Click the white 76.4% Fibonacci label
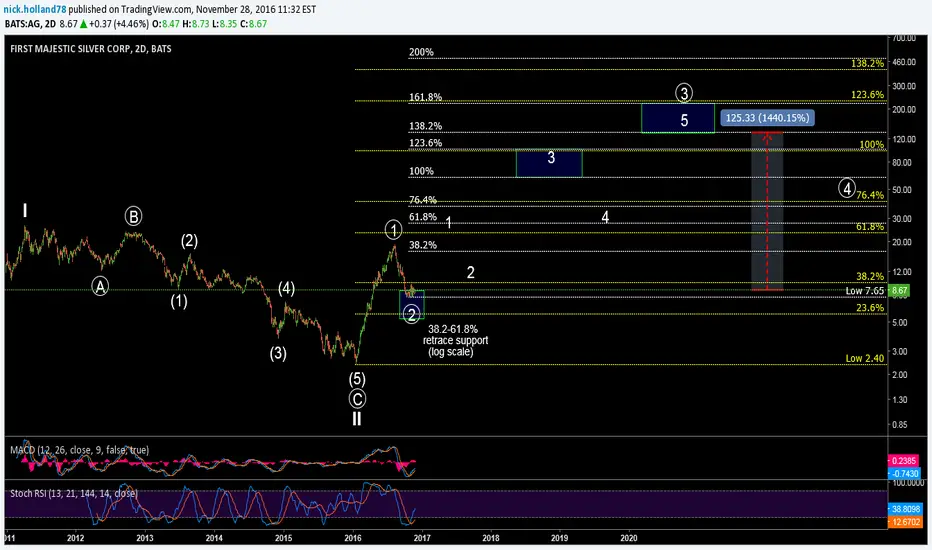The height and width of the screenshot is (550, 932). click(423, 200)
